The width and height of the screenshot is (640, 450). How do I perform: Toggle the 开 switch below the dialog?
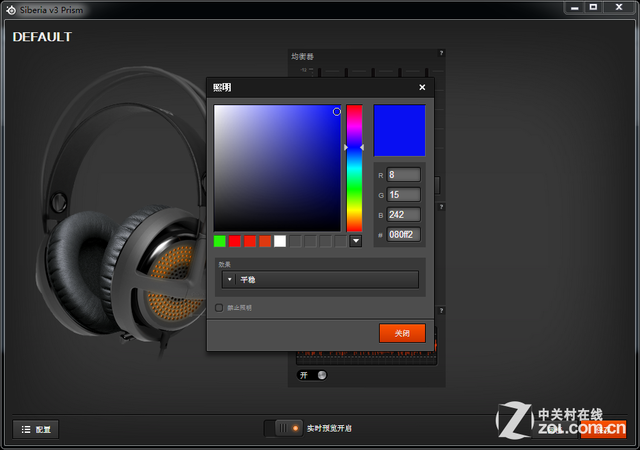tap(312, 375)
